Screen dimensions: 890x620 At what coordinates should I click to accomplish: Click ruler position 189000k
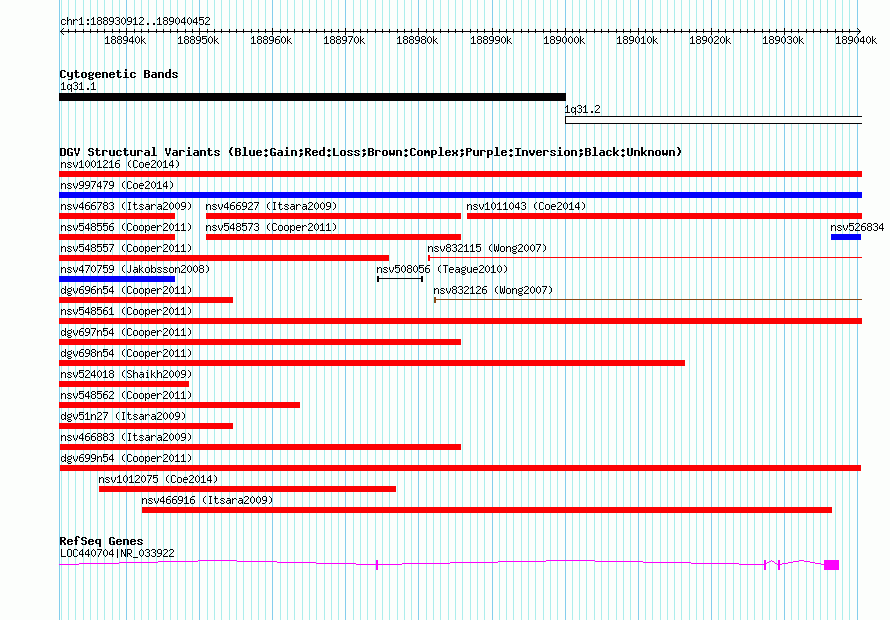[564, 40]
